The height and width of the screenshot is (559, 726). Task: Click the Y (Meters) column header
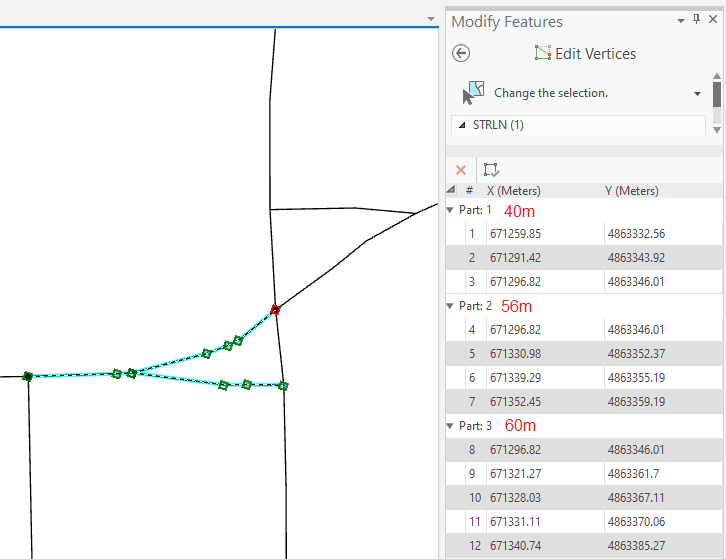click(x=632, y=190)
